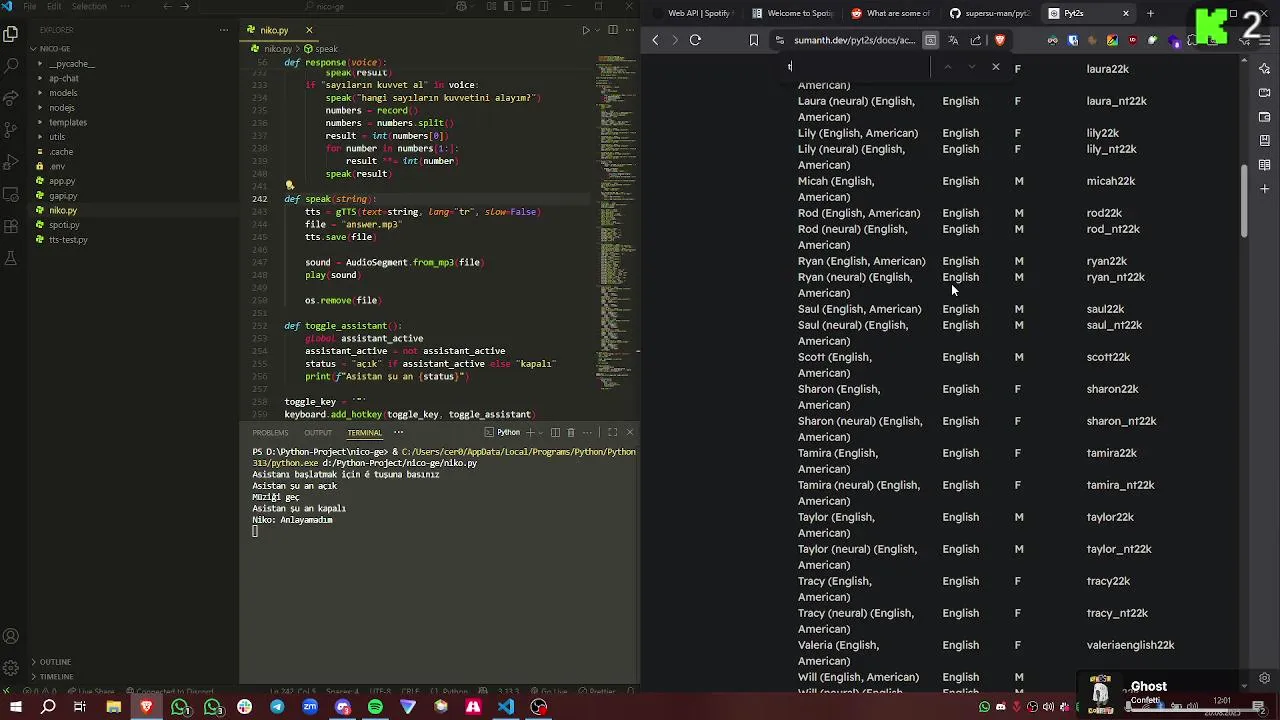Viewport: 1280px width, 720px height.
Task: Open app.py in the Explorer
Action: (x=62, y=181)
